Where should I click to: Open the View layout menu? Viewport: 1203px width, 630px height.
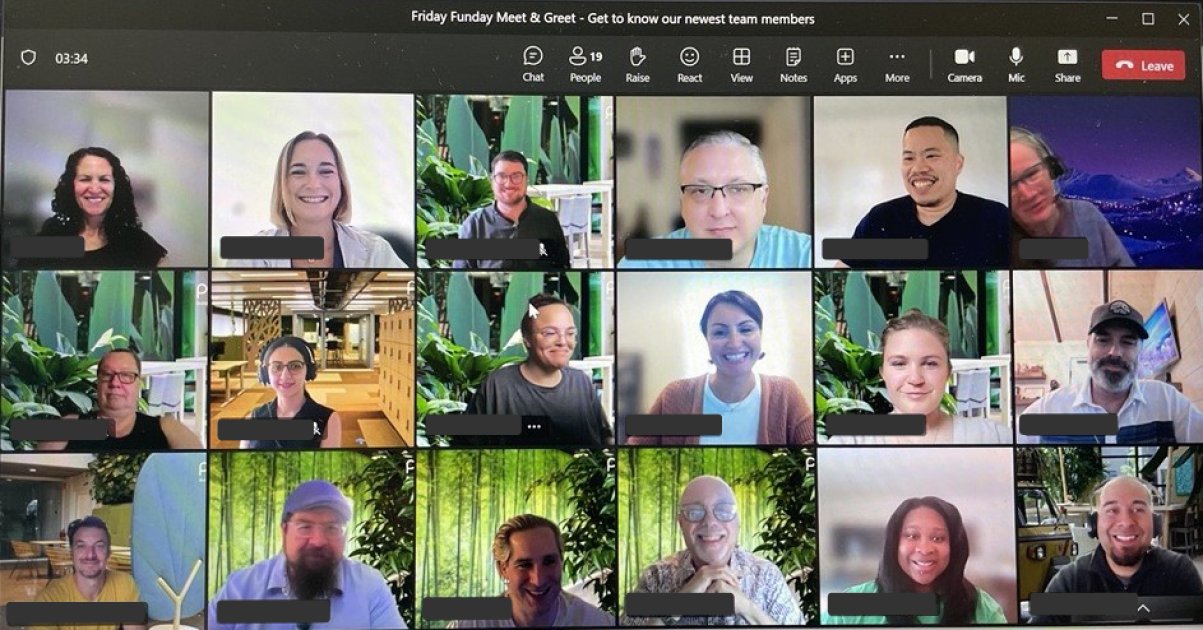coord(741,65)
